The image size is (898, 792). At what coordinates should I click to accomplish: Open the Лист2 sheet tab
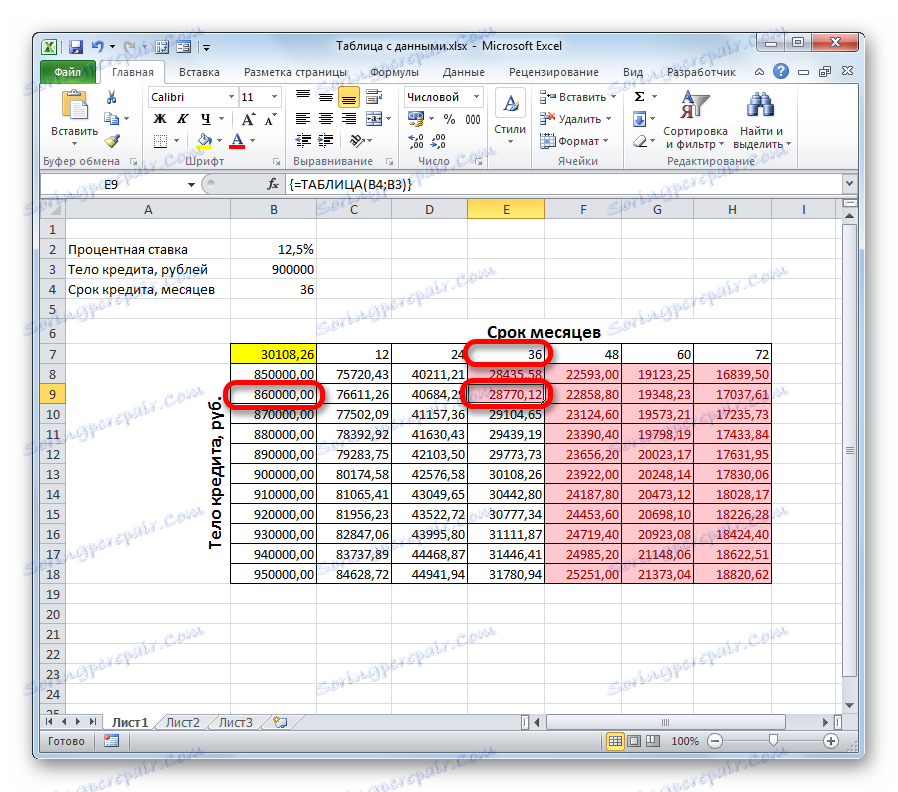183,722
